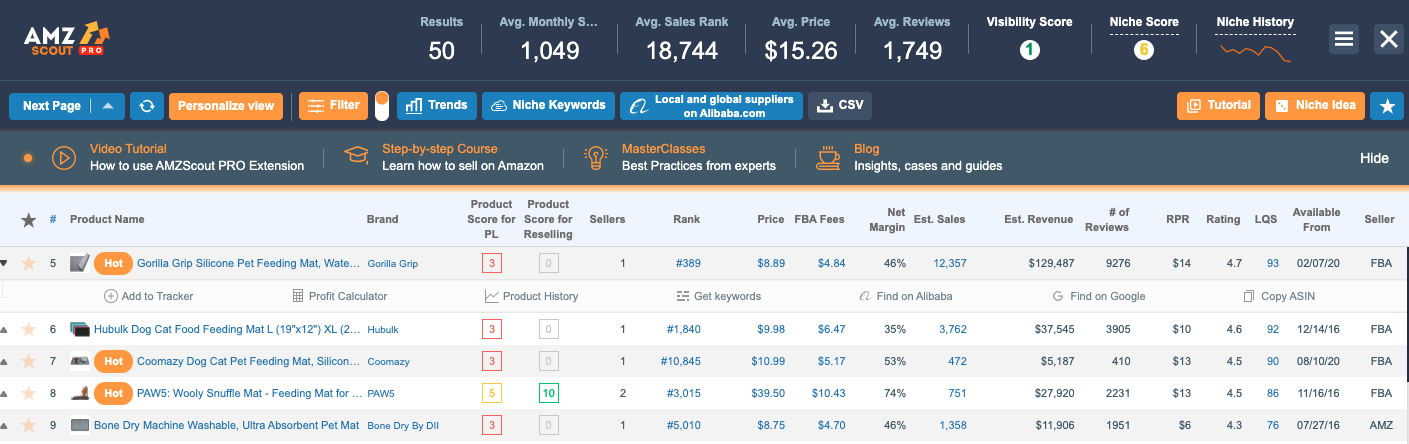
Task: Expand the Coomazy row details
Action: (4, 361)
